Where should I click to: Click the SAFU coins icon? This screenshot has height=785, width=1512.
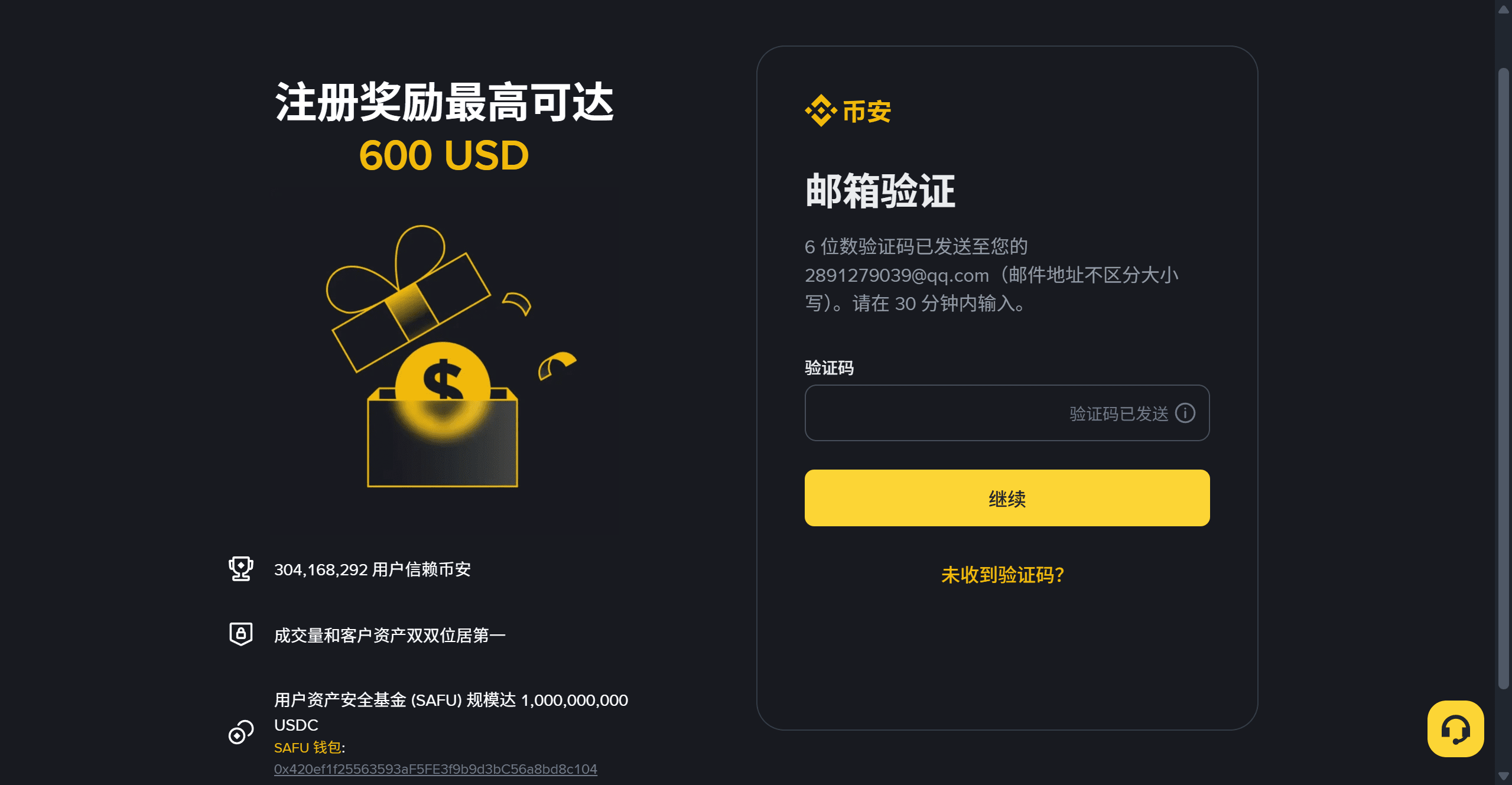coord(240,732)
